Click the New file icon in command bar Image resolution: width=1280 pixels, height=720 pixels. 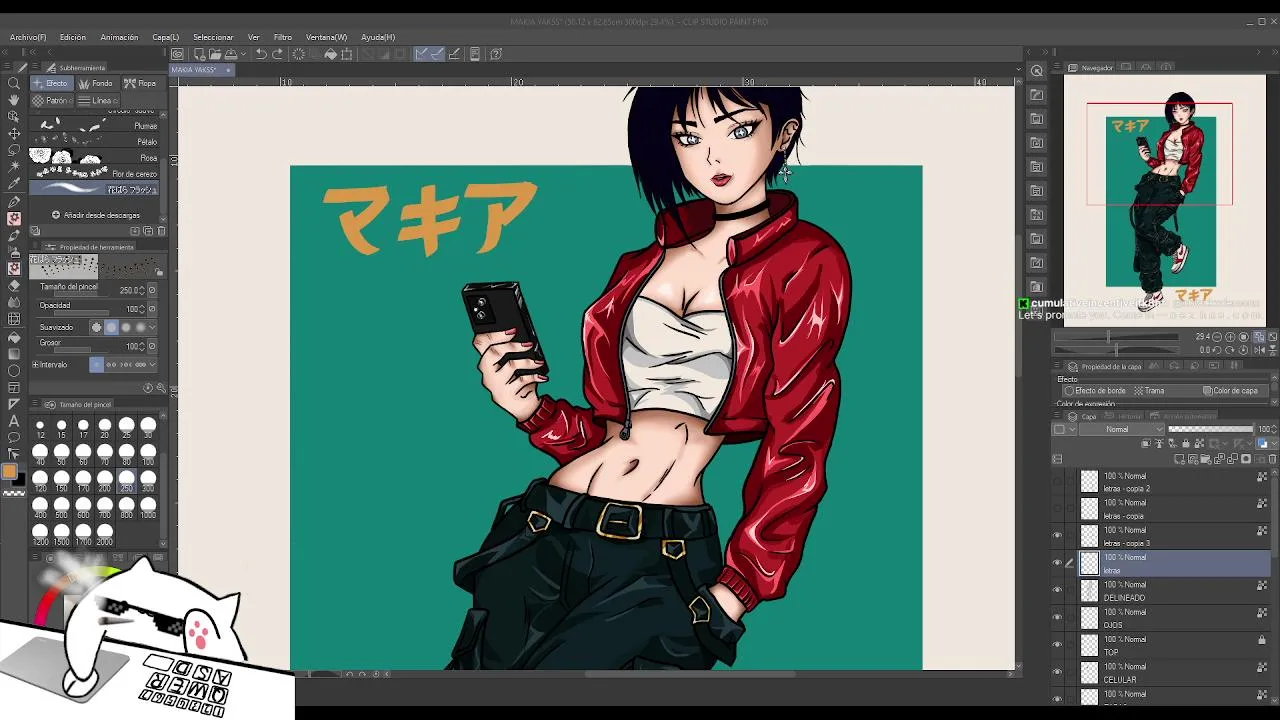[200, 54]
